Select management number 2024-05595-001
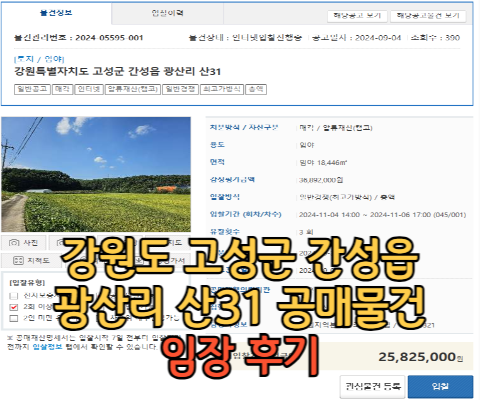The image size is (480, 400). [109, 38]
